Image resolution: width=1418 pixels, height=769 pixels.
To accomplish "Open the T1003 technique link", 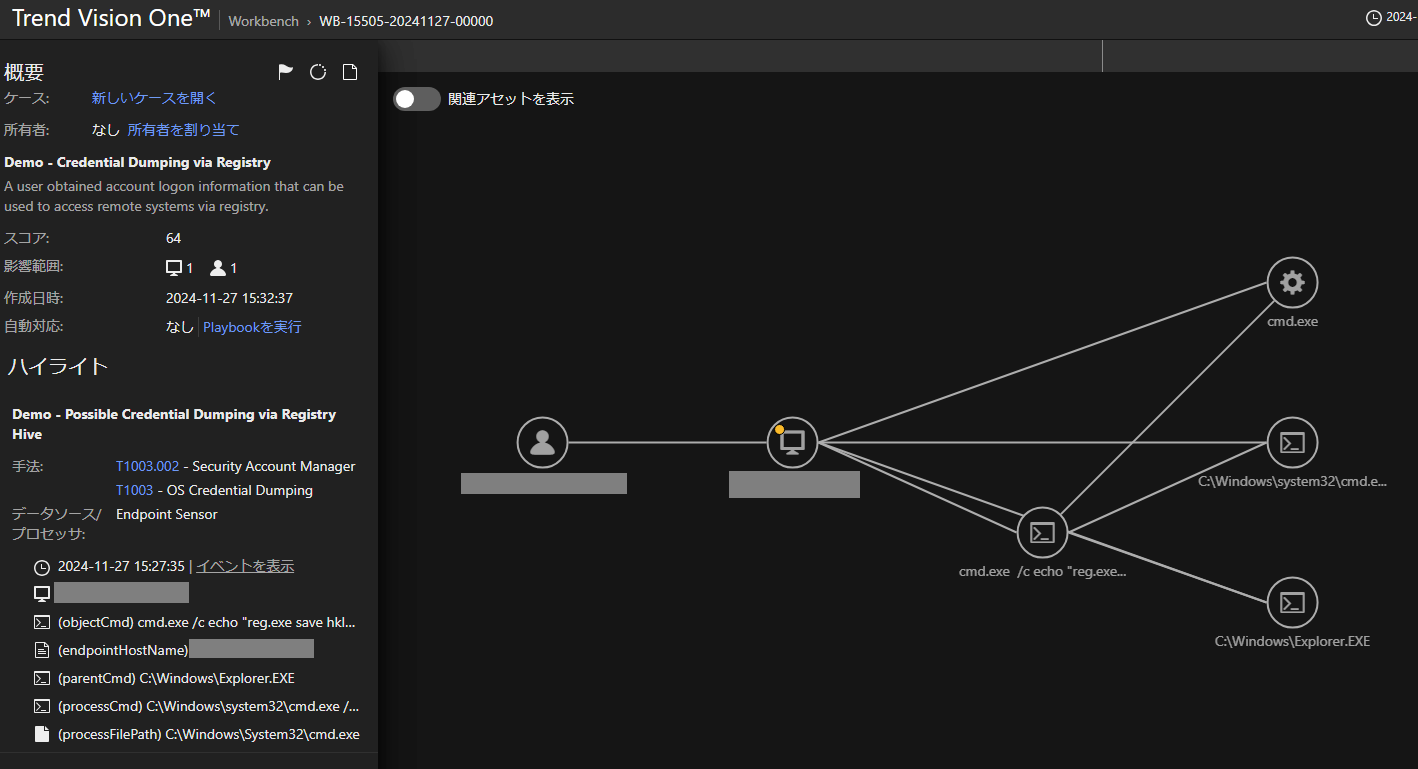I will point(134,490).
